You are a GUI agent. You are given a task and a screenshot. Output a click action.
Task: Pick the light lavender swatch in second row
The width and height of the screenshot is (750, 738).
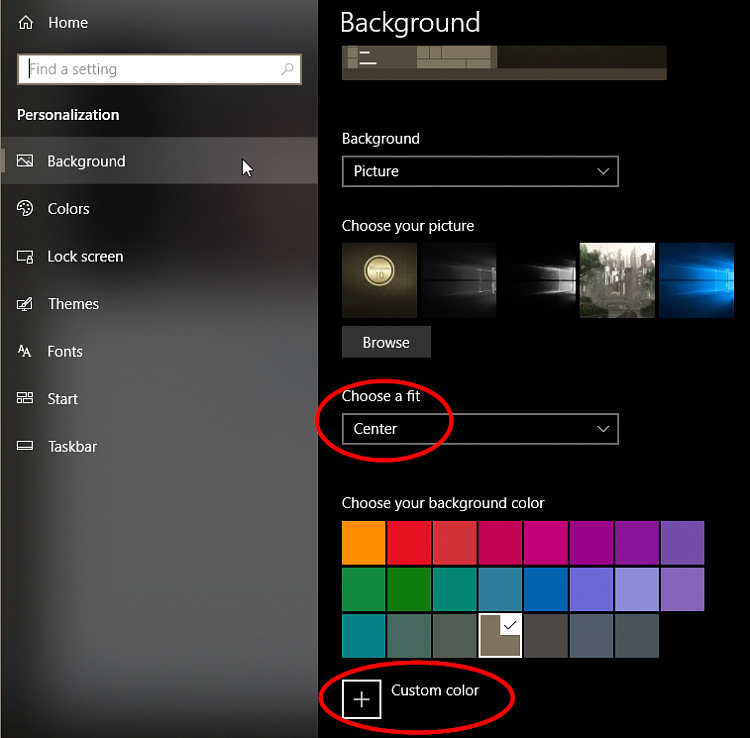pos(637,589)
